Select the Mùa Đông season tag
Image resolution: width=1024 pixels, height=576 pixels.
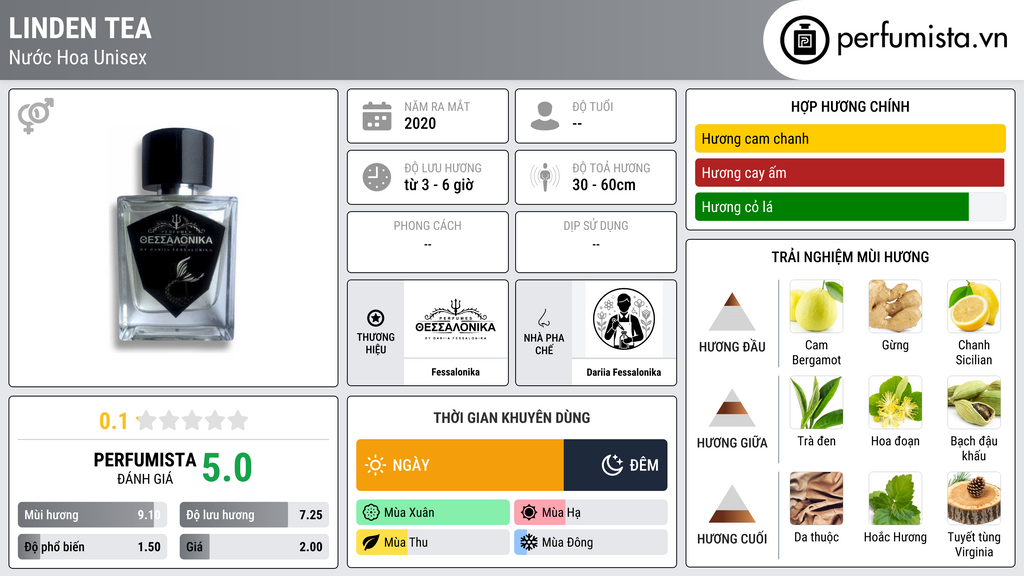coord(591,542)
